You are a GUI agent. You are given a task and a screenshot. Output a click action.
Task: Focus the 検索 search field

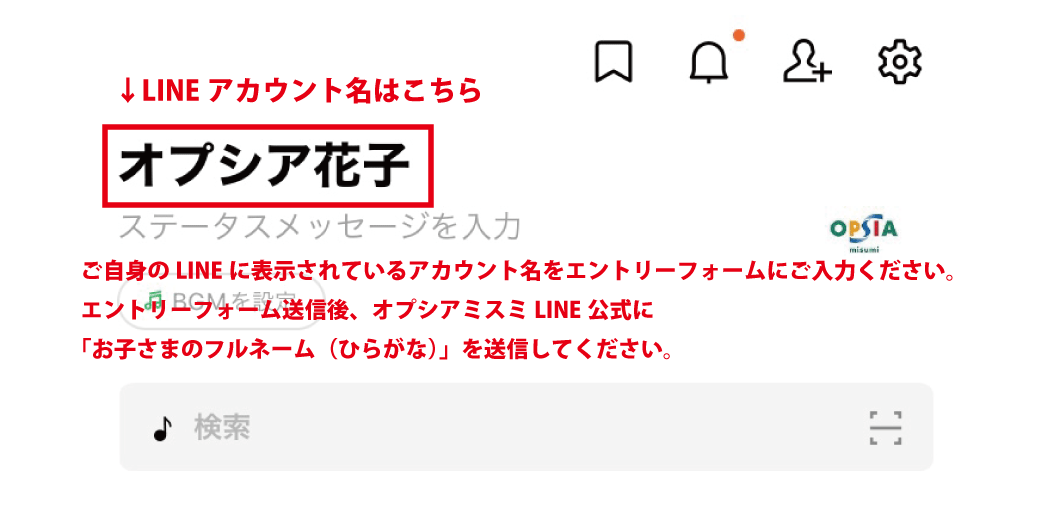coord(526,427)
